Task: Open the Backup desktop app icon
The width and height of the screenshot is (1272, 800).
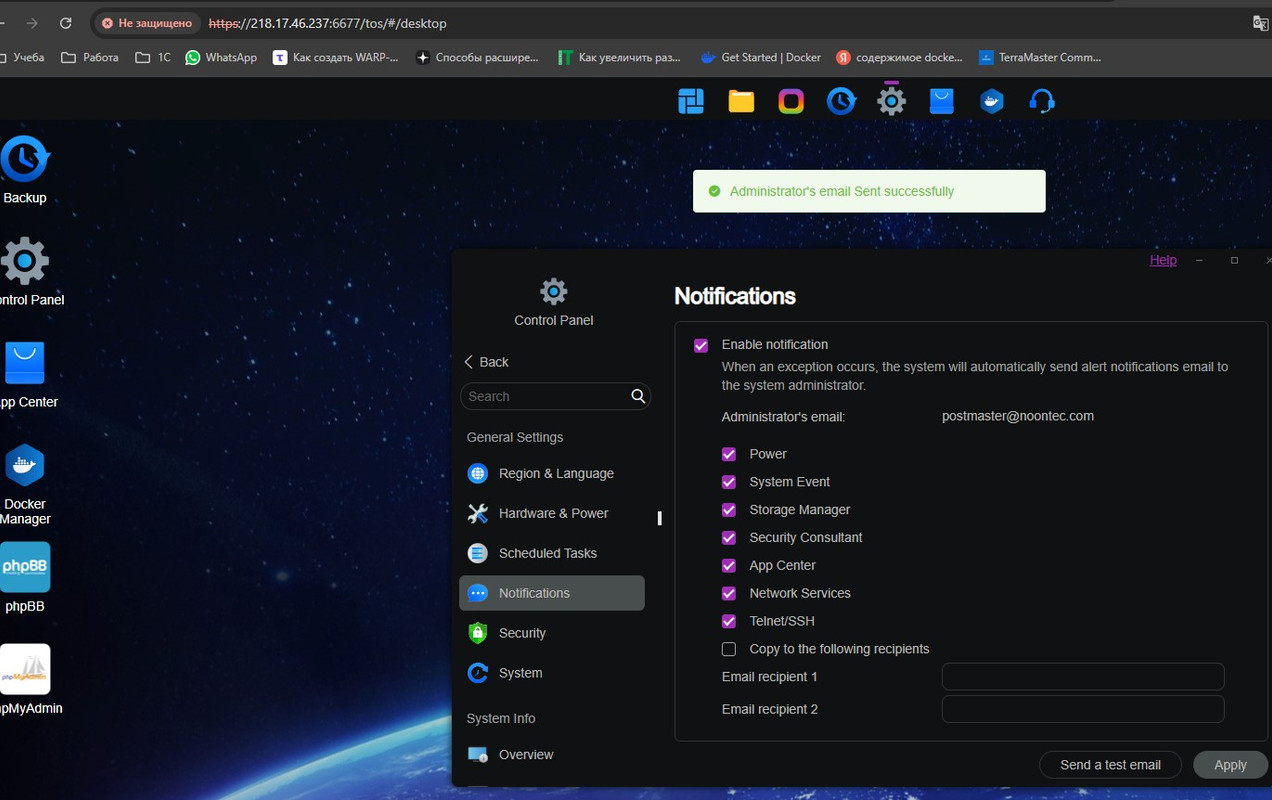Action: click(25, 159)
